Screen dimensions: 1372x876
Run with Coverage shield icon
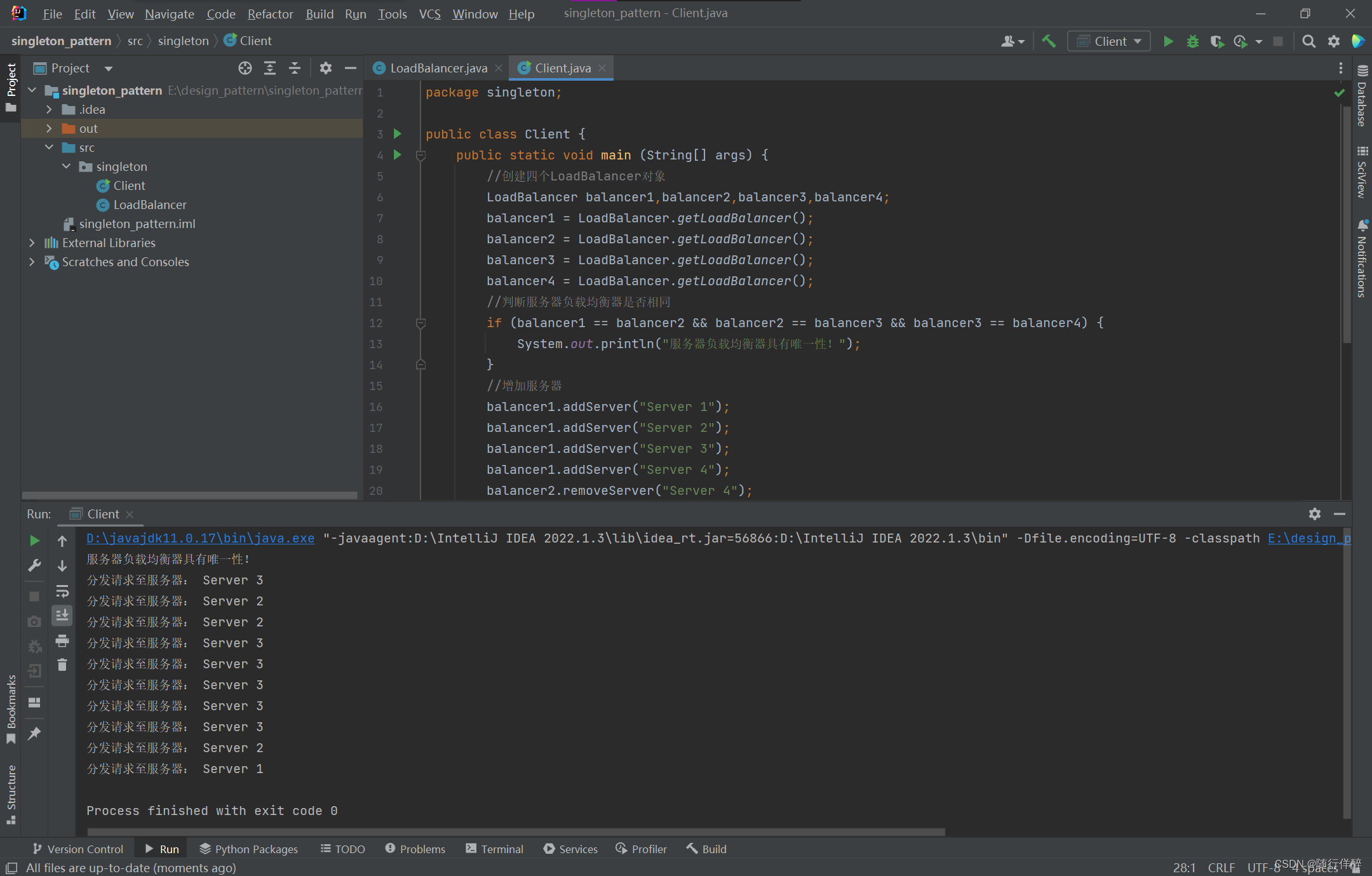click(1216, 41)
